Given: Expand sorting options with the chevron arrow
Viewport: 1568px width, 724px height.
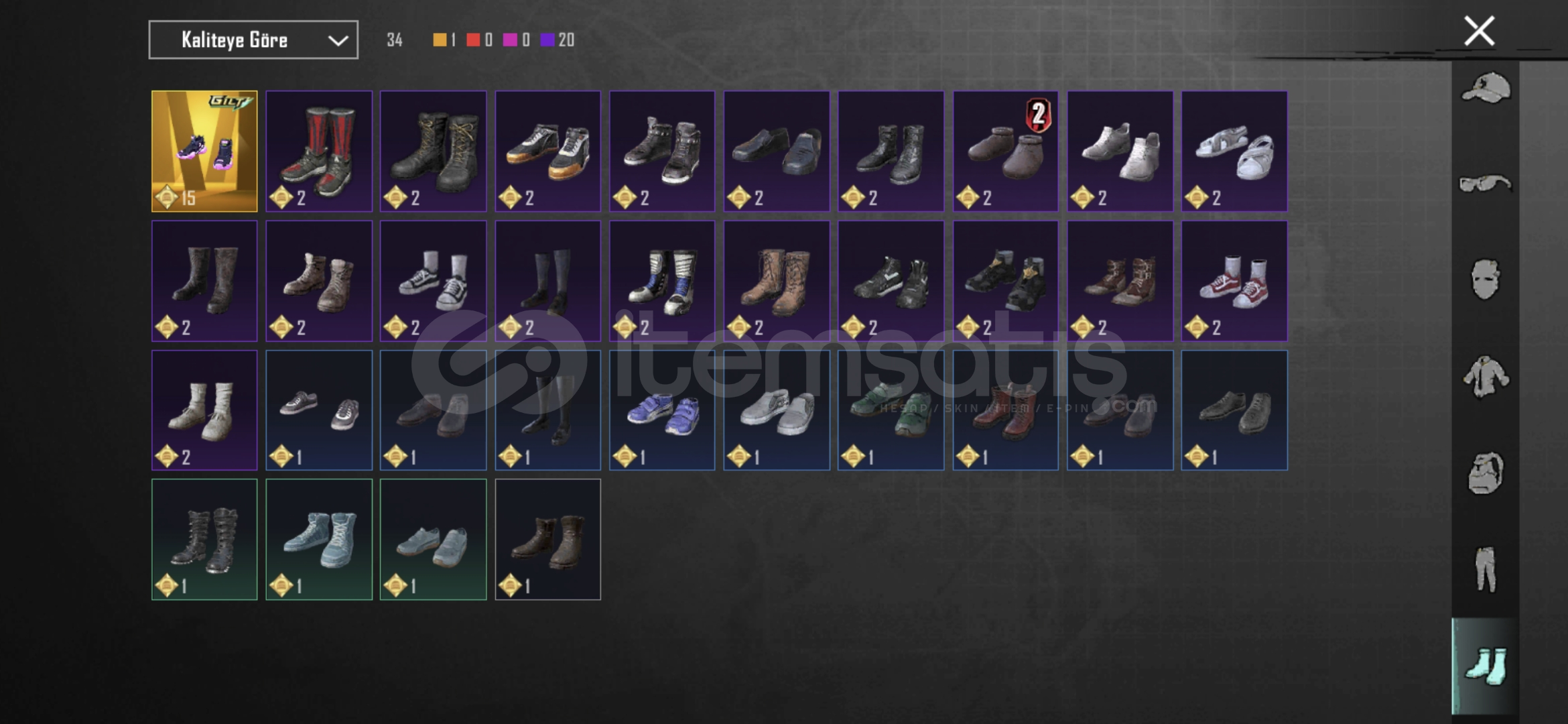Looking at the screenshot, I should pyautogui.click(x=338, y=41).
